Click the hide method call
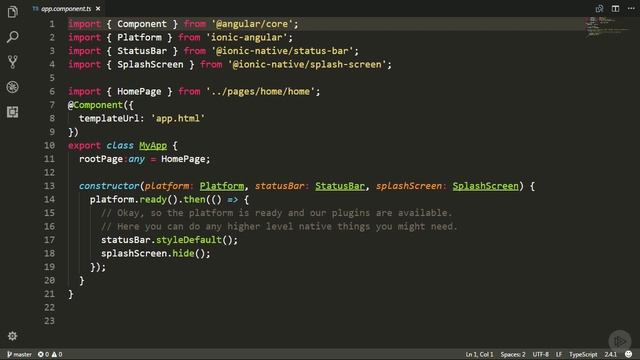The image size is (640, 360). [x=183, y=253]
